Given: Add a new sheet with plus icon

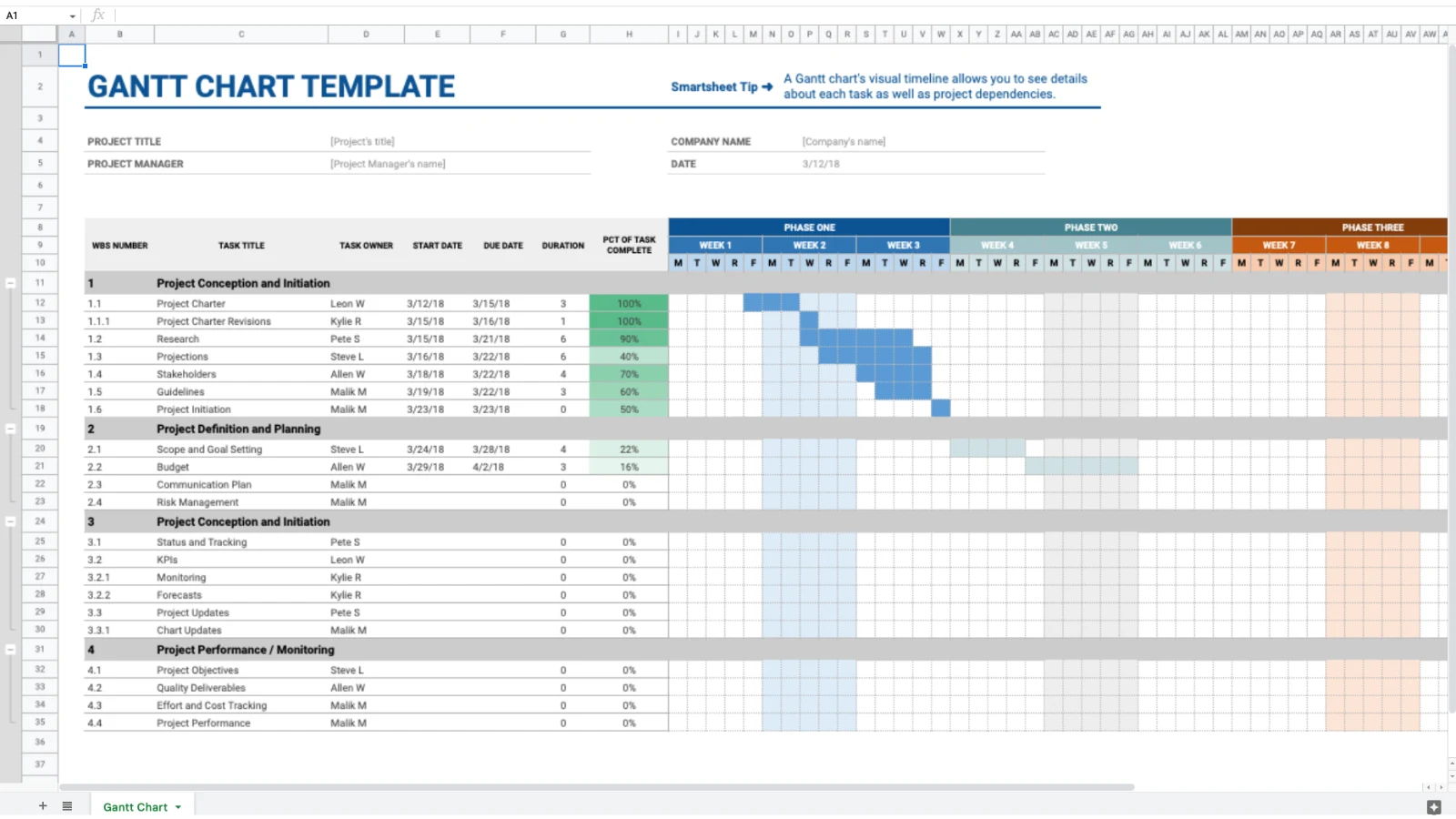Looking at the screenshot, I should click(42, 806).
